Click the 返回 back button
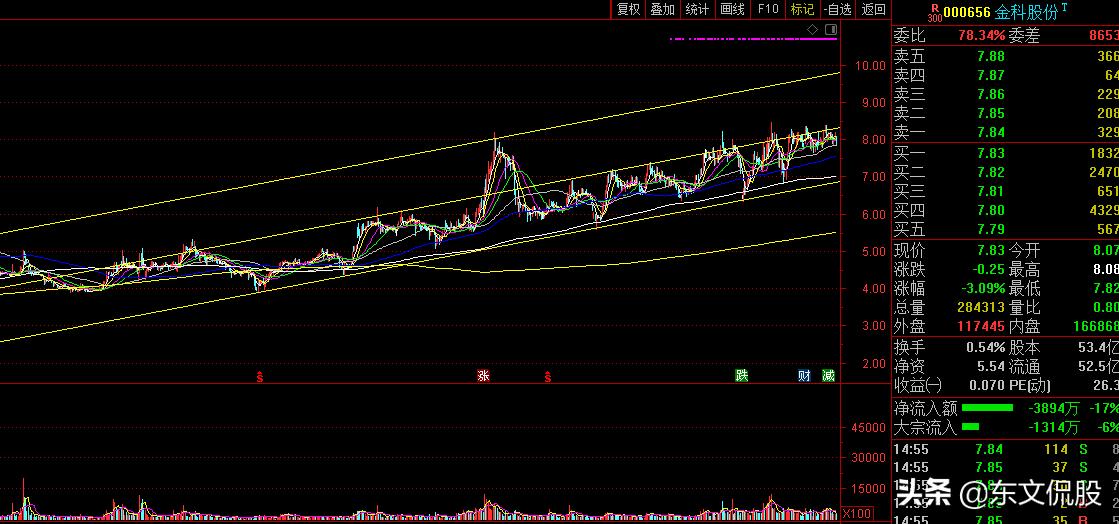The height and width of the screenshot is (524, 1119). 873,9
